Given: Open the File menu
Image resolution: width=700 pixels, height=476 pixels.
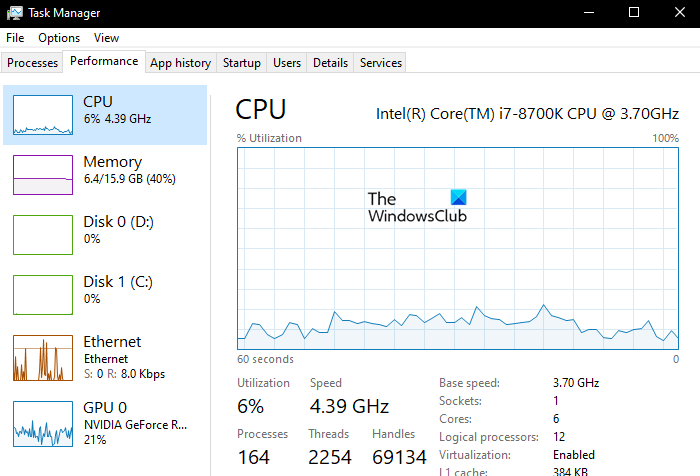Looking at the screenshot, I should coord(15,38).
